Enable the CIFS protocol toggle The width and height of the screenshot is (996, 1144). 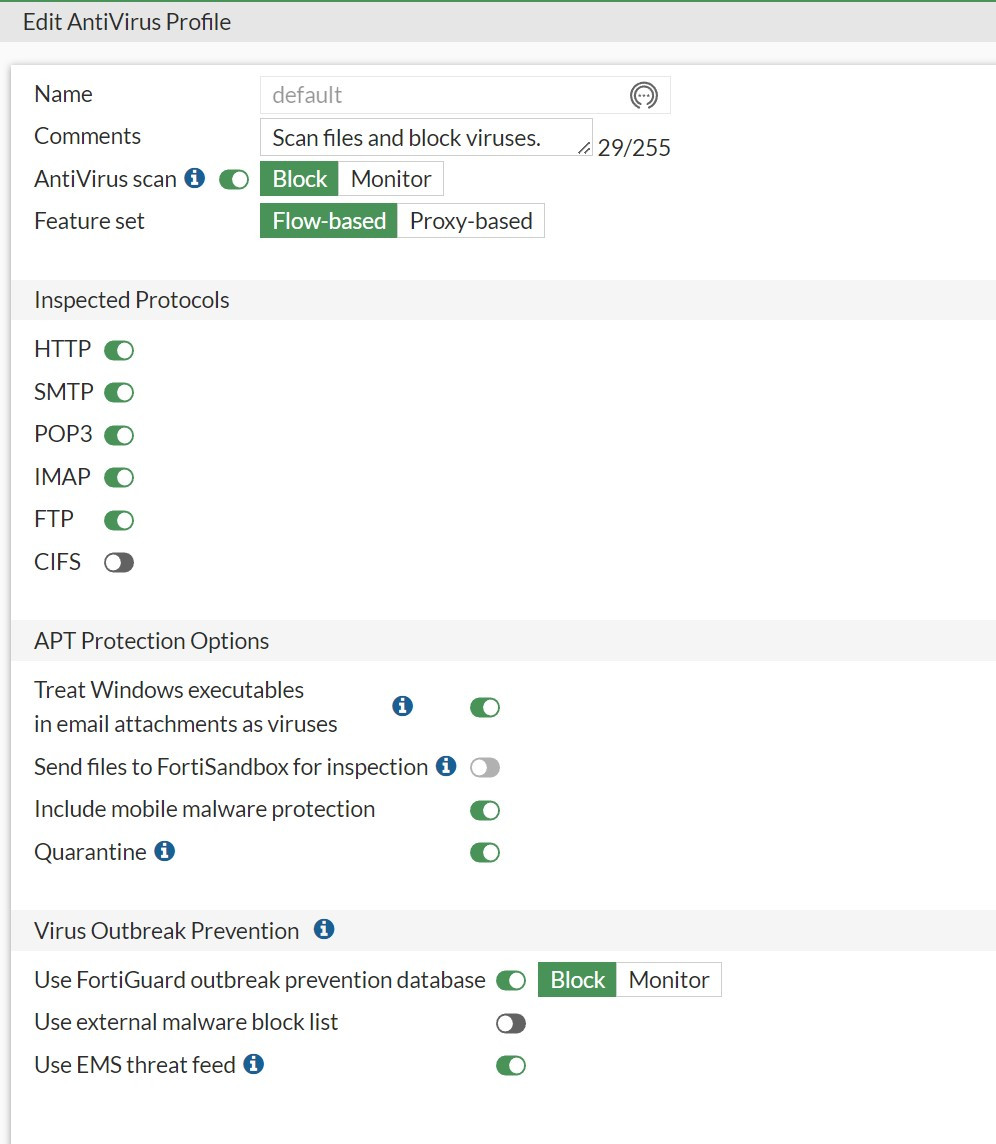tap(119, 563)
